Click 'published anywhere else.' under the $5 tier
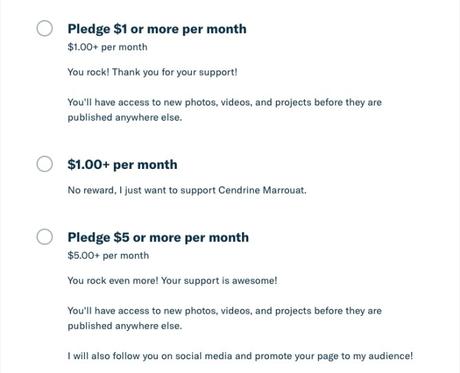The image size is (460, 373). tap(125, 326)
